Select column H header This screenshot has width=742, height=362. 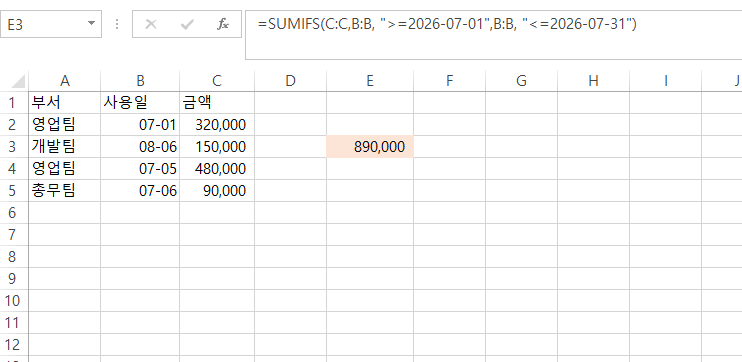click(593, 81)
